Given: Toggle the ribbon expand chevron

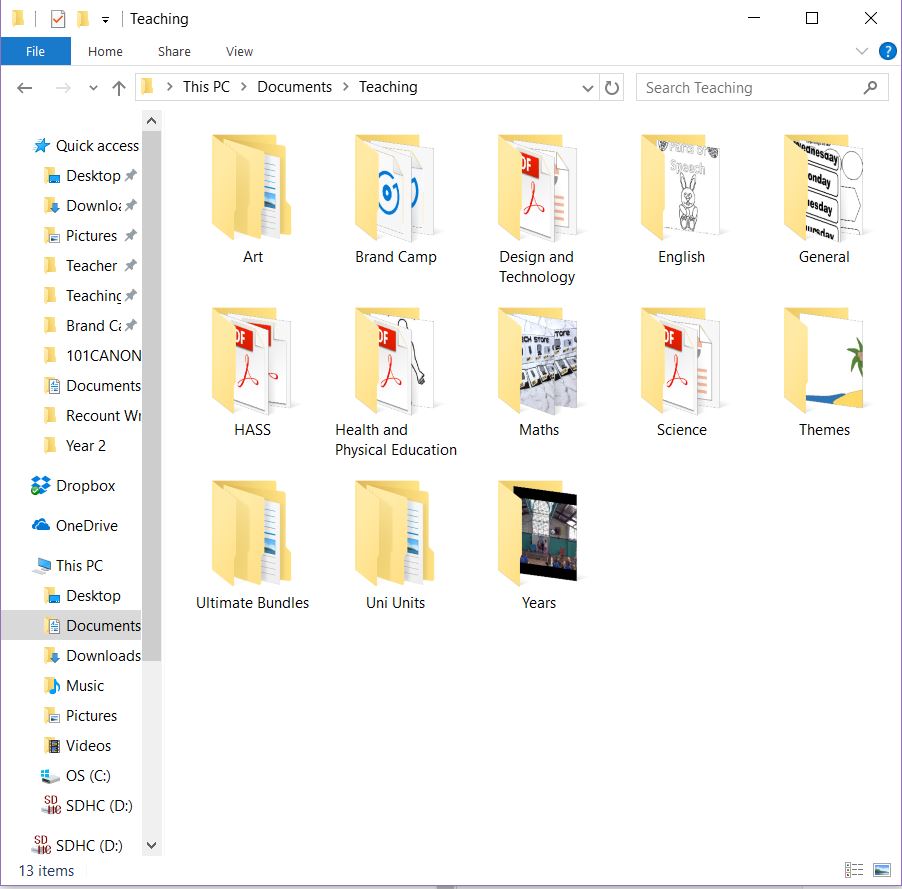Looking at the screenshot, I should [862, 51].
